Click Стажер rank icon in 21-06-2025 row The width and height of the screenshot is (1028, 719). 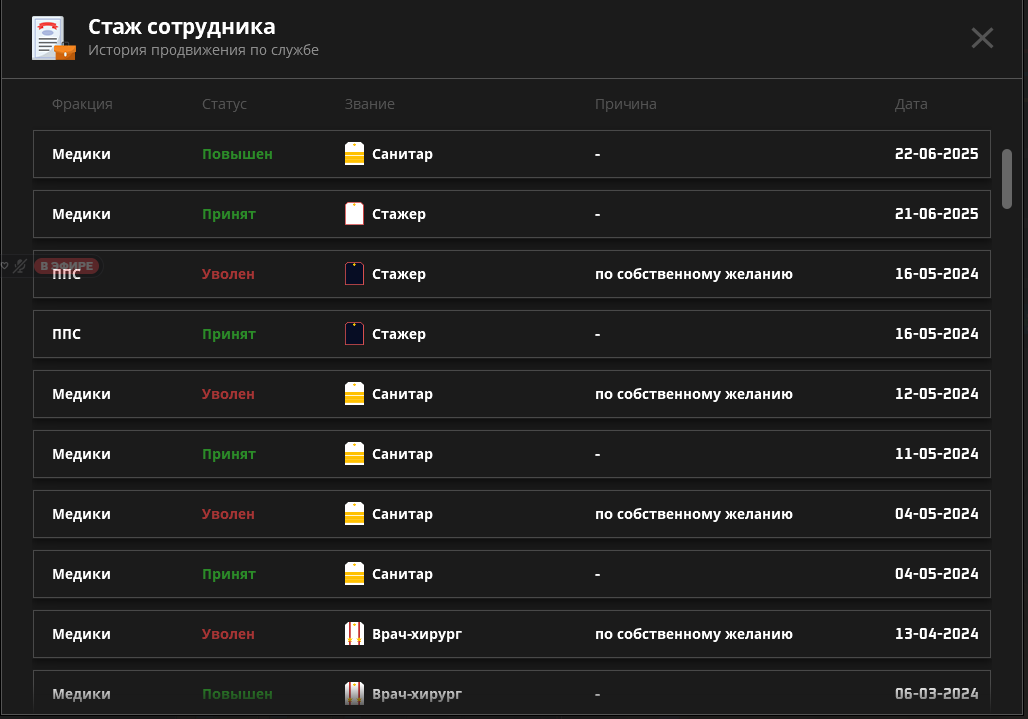tap(354, 214)
